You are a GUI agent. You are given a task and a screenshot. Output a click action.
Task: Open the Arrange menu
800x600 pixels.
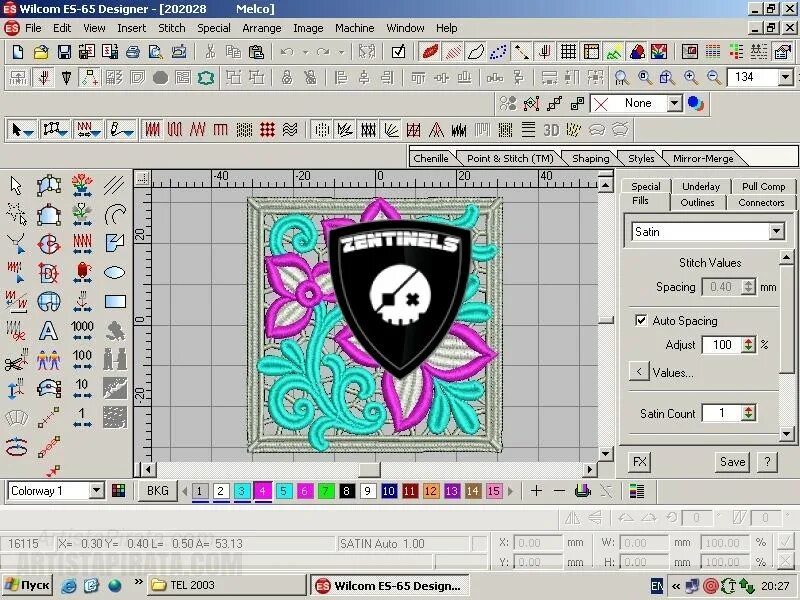pyautogui.click(x=261, y=28)
